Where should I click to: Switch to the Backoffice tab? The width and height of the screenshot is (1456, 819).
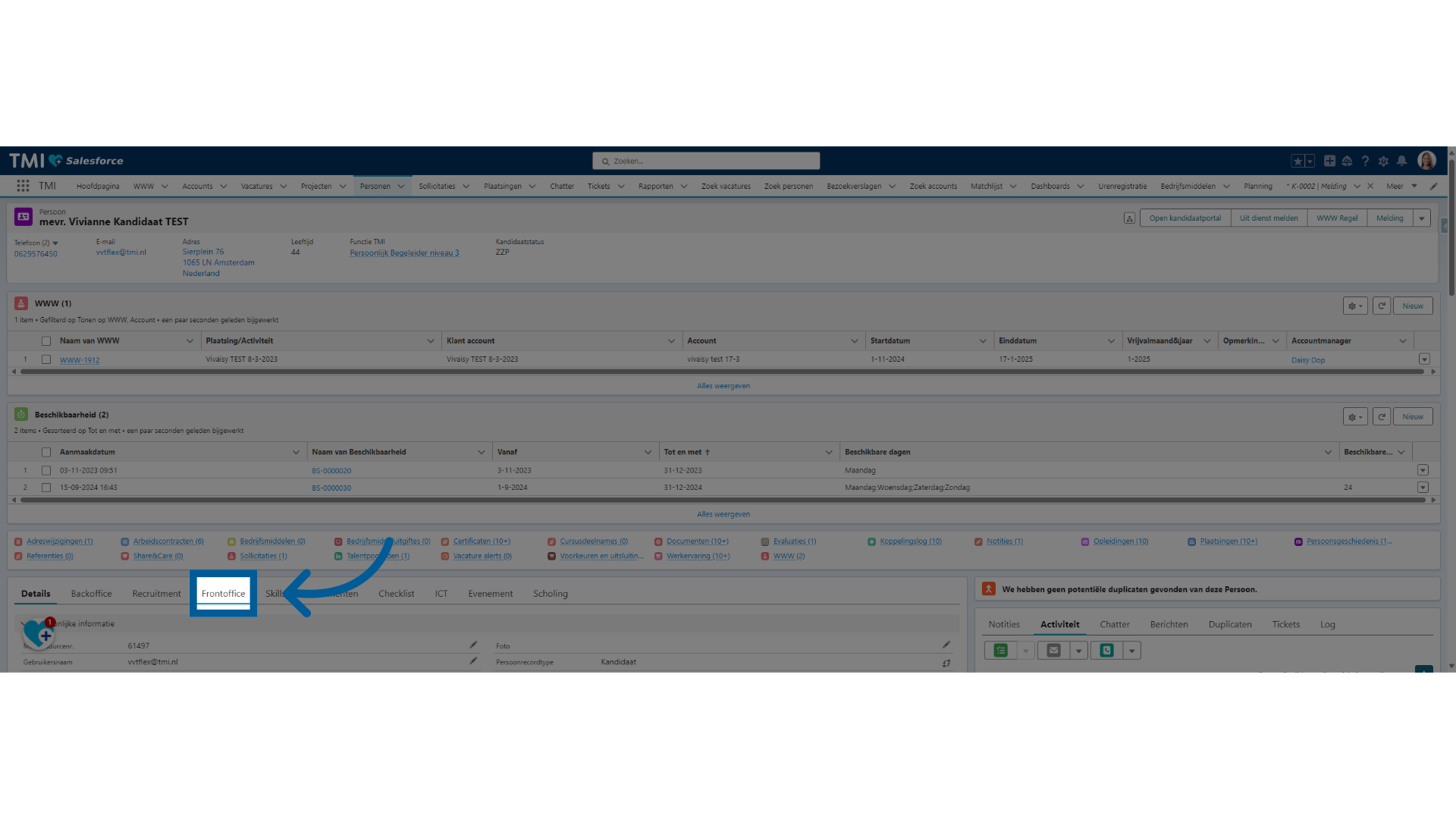91,594
